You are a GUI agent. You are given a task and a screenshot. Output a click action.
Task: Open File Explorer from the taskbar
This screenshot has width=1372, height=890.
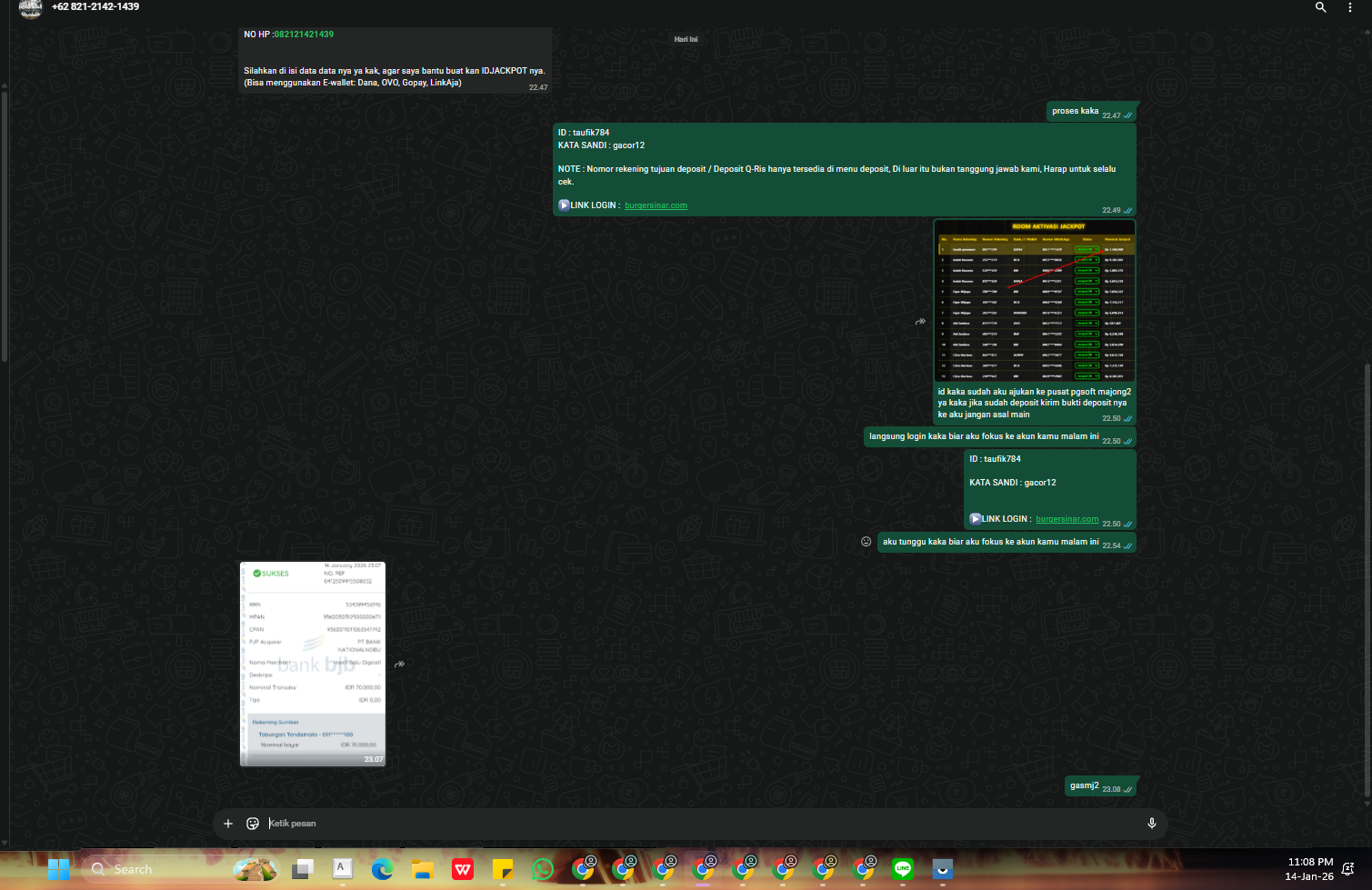click(x=423, y=870)
